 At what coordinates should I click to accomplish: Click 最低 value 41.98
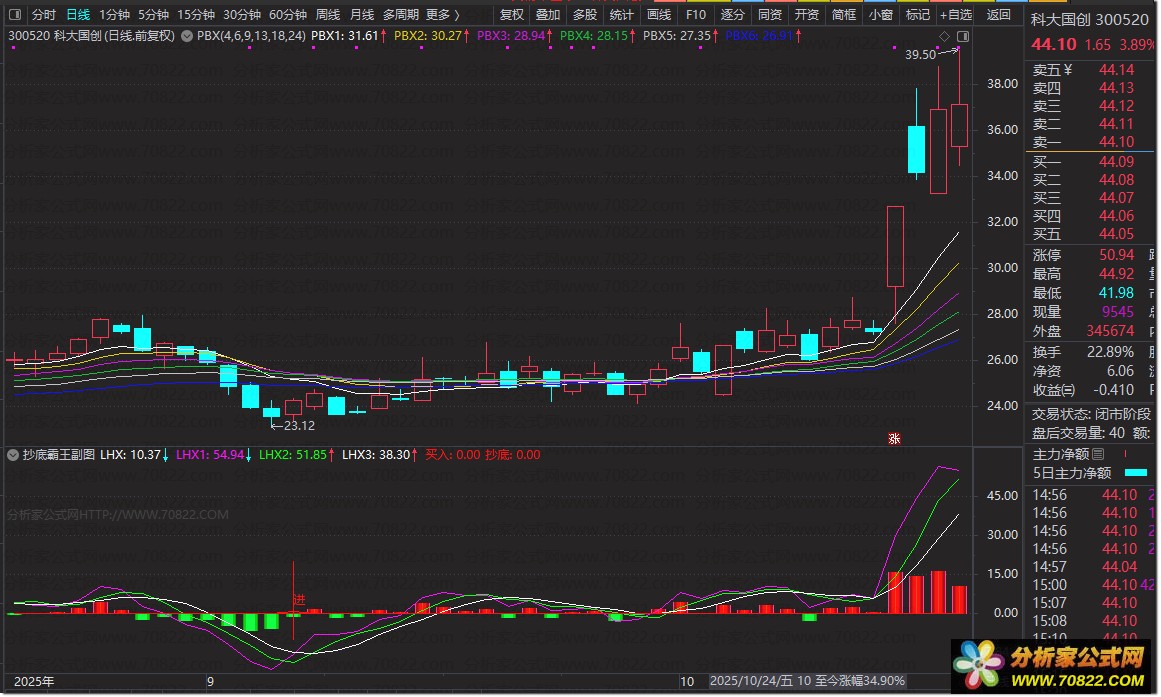[1117, 293]
